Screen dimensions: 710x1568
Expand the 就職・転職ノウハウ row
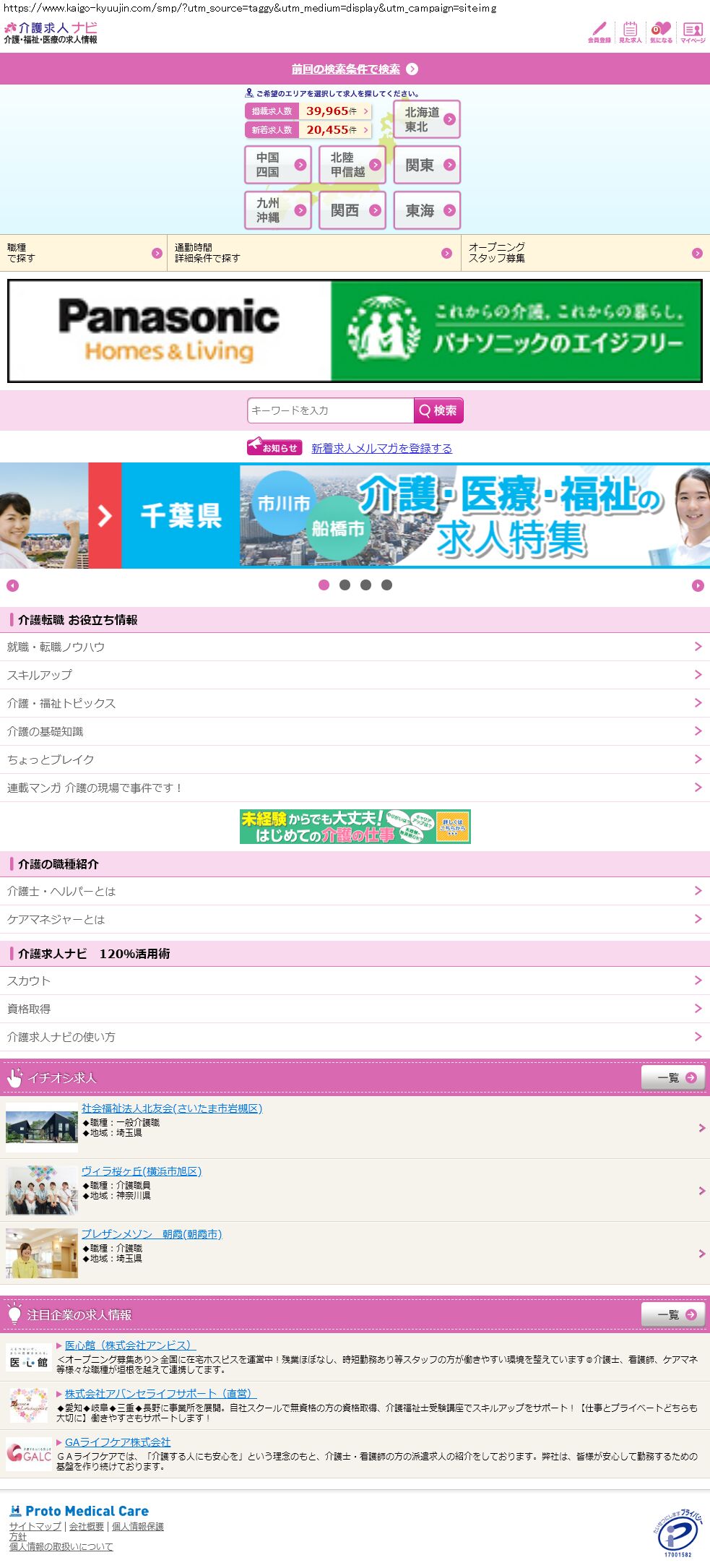[355, 647]
